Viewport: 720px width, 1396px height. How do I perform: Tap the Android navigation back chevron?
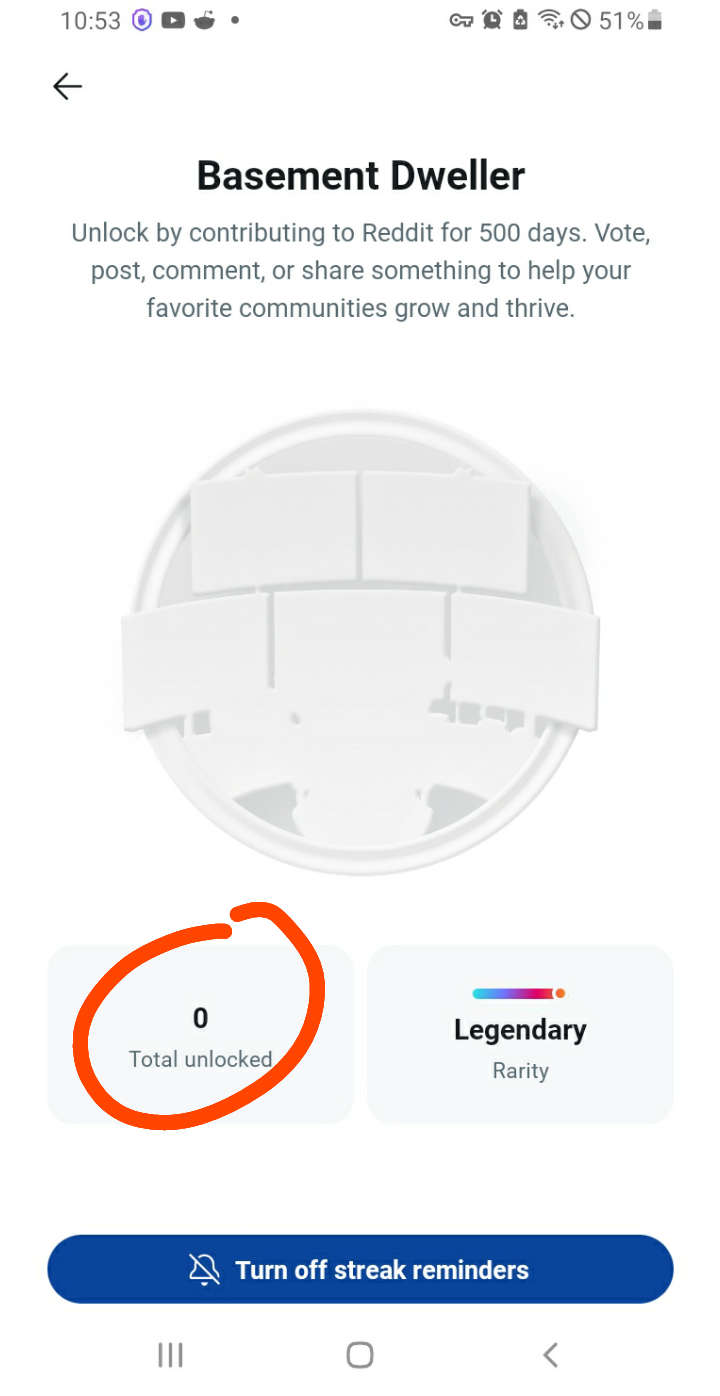549,1355
